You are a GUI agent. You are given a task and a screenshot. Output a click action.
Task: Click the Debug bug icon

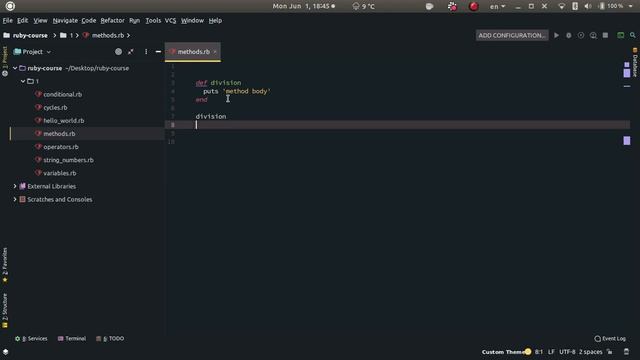(569, 36)
